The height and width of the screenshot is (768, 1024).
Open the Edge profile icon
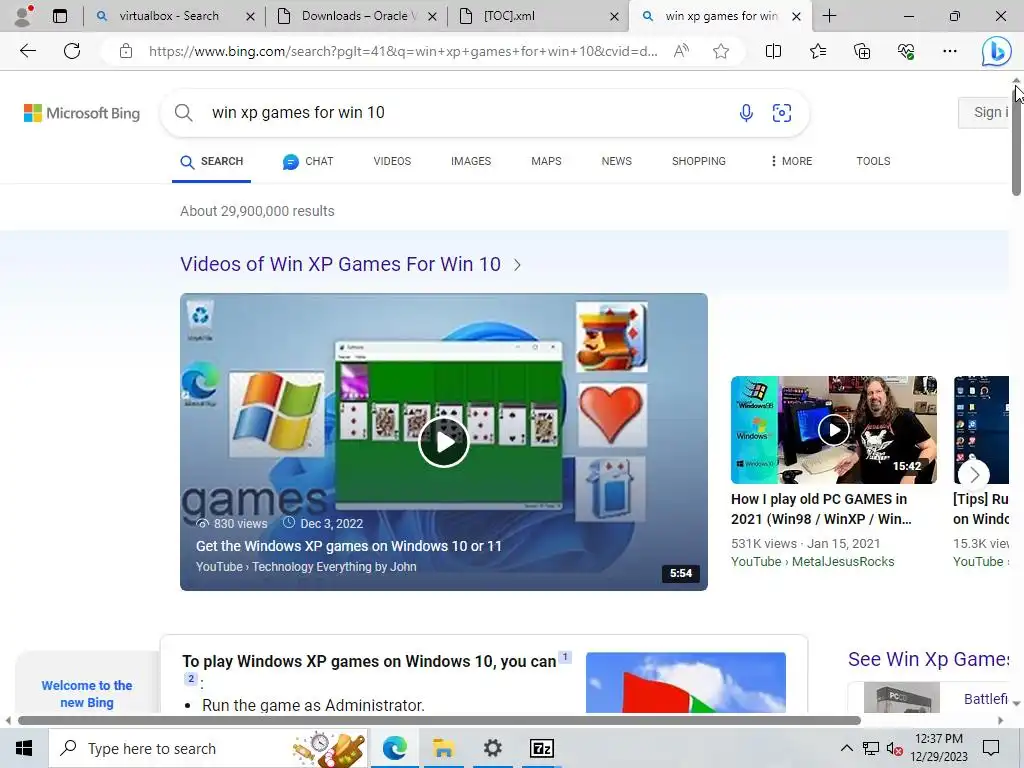coord(24,16)
